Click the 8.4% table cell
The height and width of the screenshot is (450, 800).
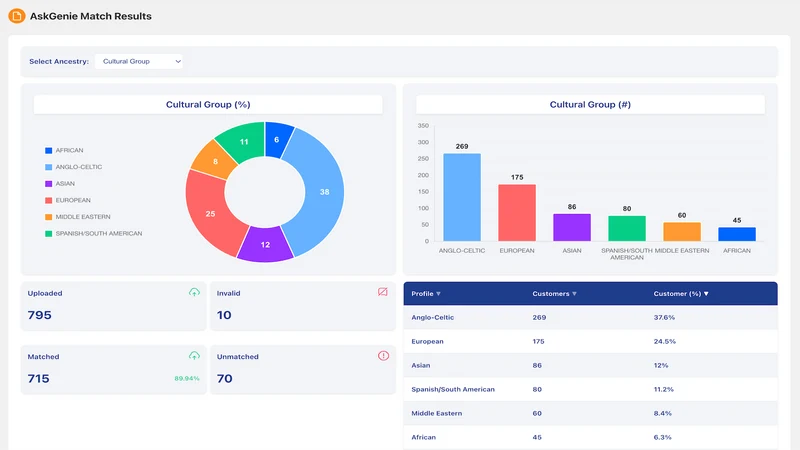click(x=663, y=413)
